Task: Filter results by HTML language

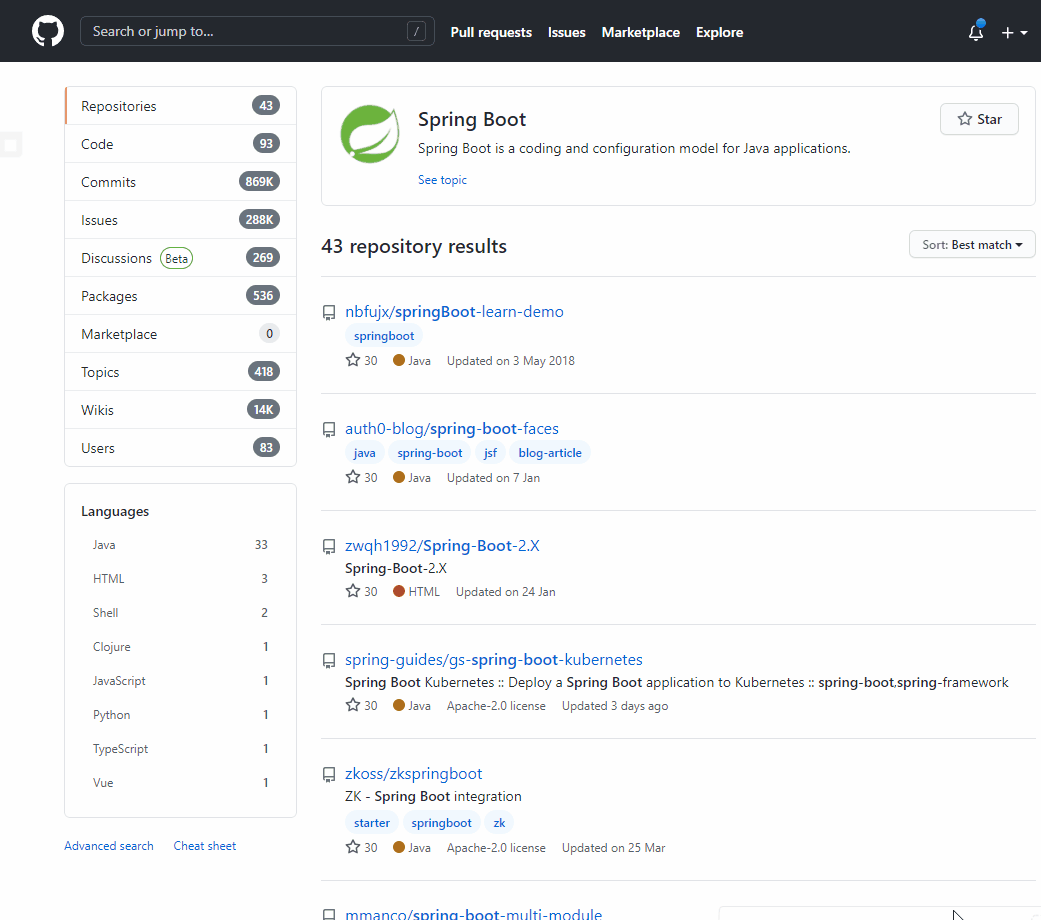Action: (181, 579)
